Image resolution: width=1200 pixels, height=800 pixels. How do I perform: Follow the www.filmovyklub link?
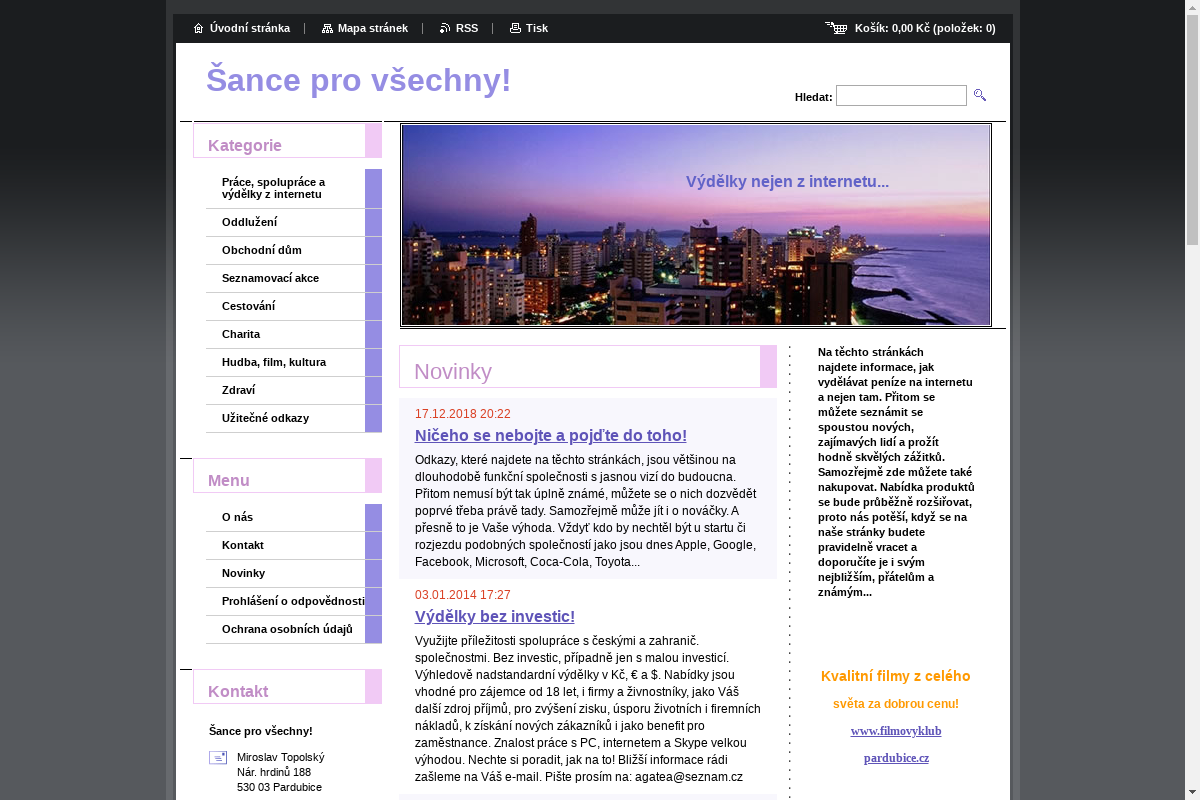click(895, 731)
